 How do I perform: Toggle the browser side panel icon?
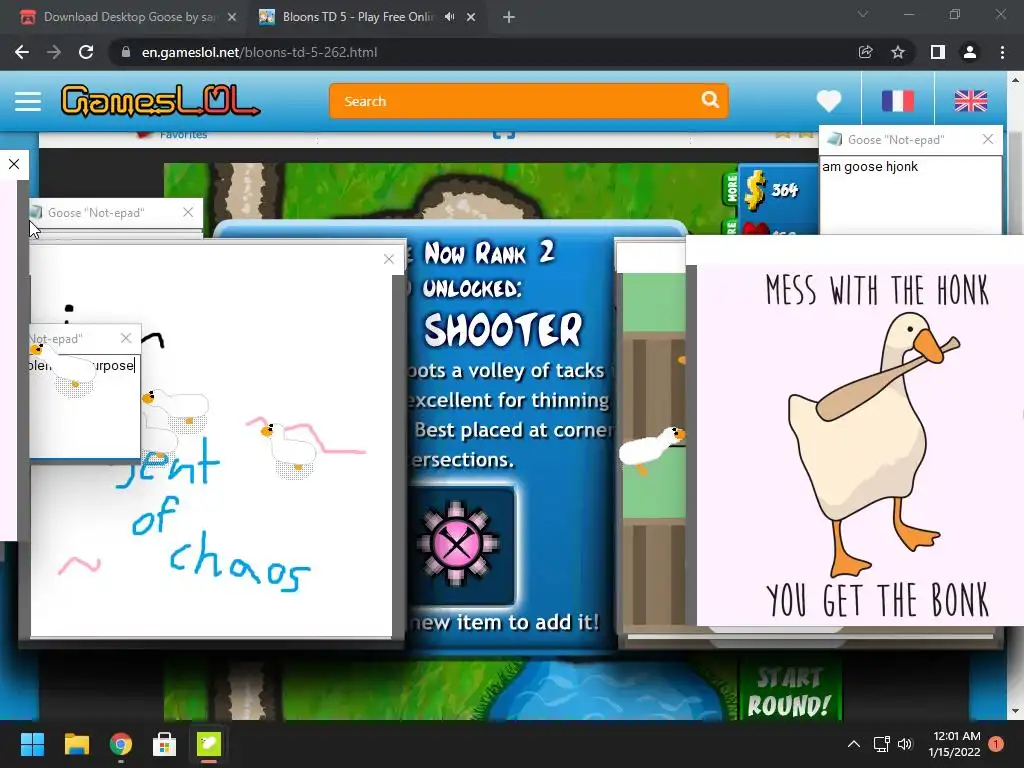tap(938, 52)
